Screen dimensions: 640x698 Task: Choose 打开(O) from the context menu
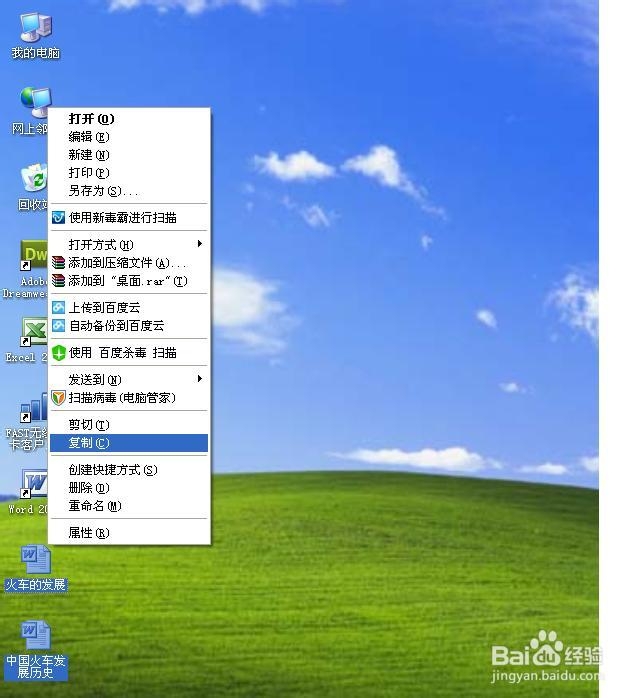129,119
